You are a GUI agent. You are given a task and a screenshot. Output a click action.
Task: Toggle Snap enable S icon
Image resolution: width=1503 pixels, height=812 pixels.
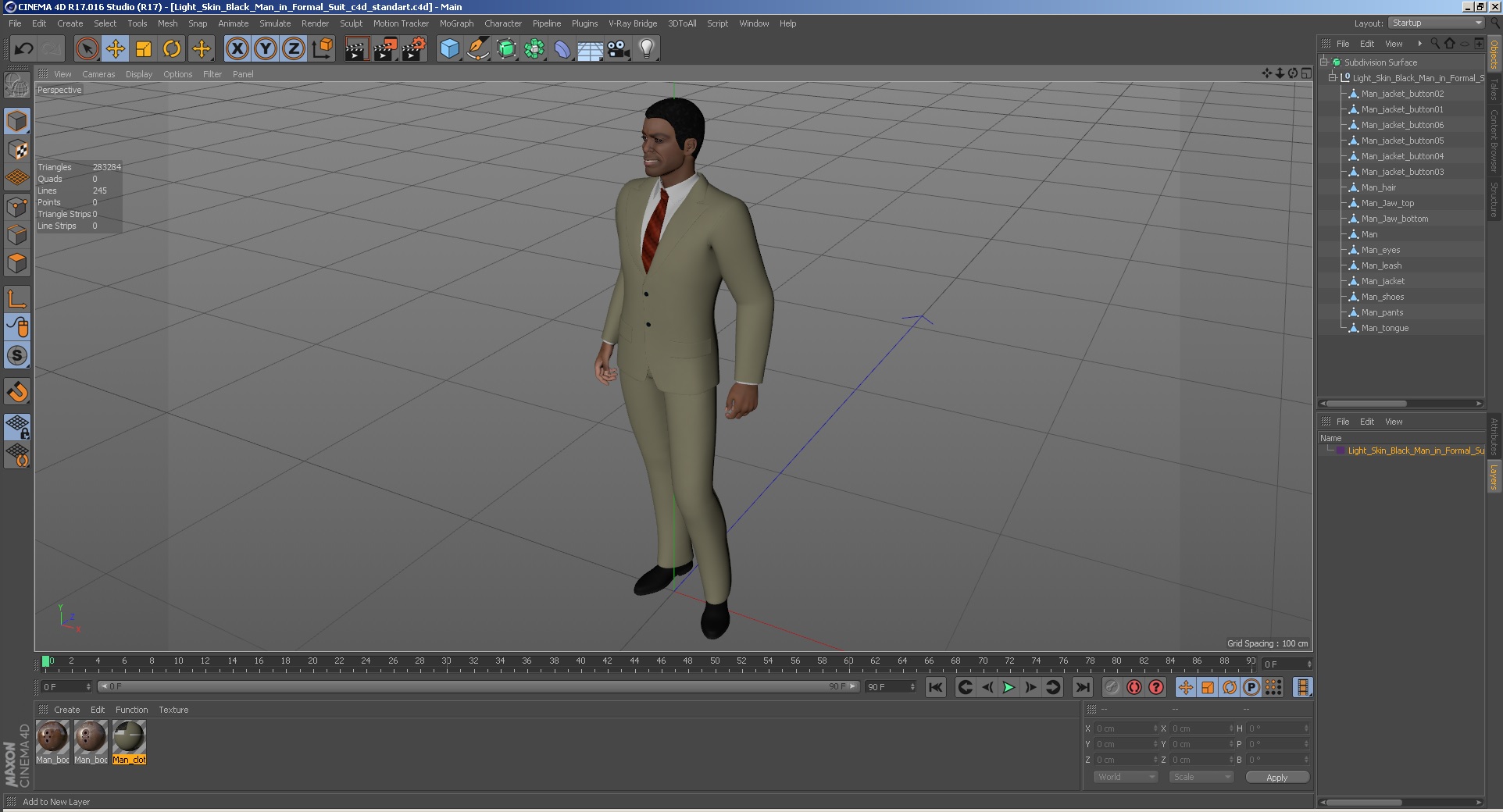point(17,355)
